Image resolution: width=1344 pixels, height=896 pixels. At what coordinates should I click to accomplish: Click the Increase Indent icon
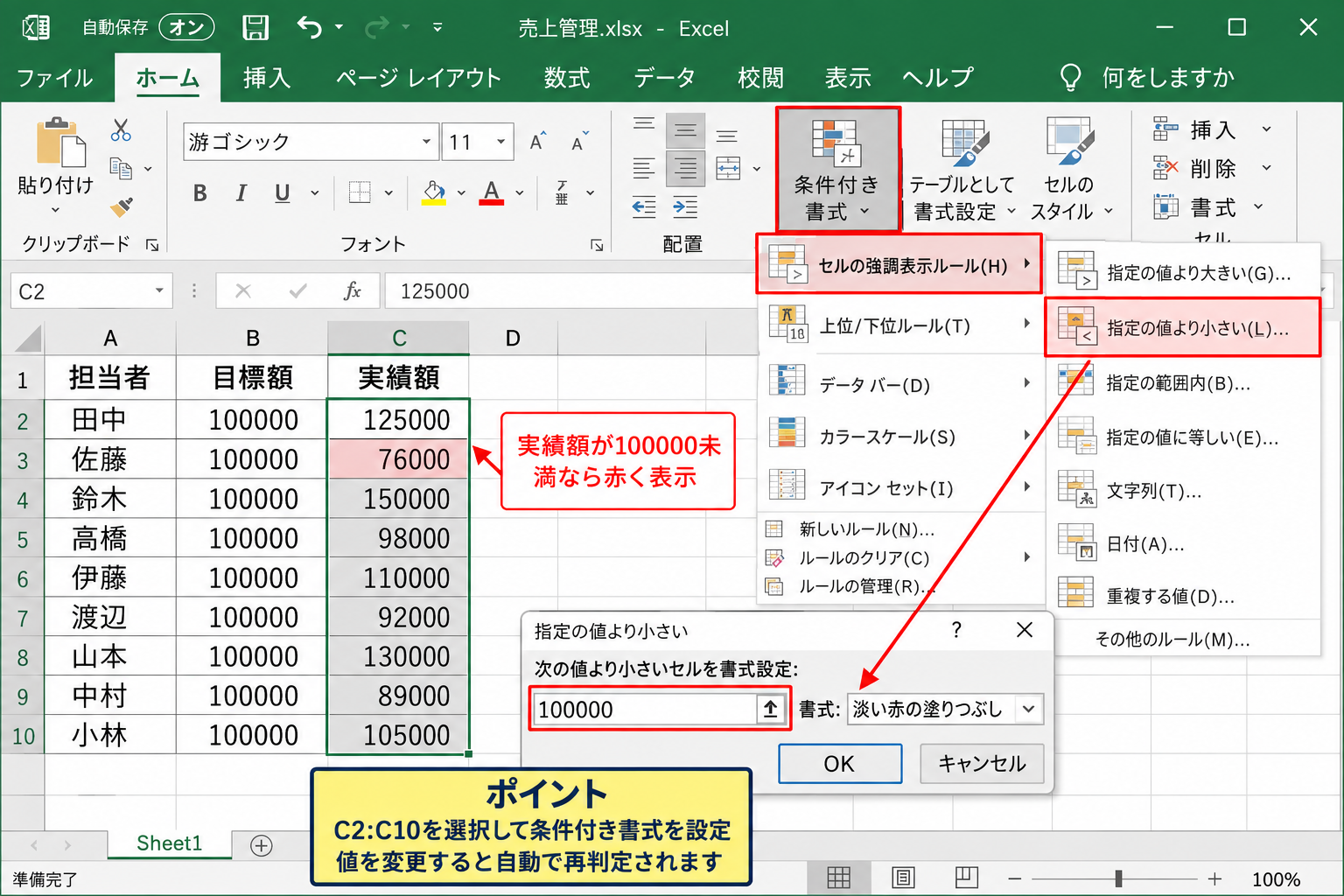pyautogui.click(x=685, y=207)
